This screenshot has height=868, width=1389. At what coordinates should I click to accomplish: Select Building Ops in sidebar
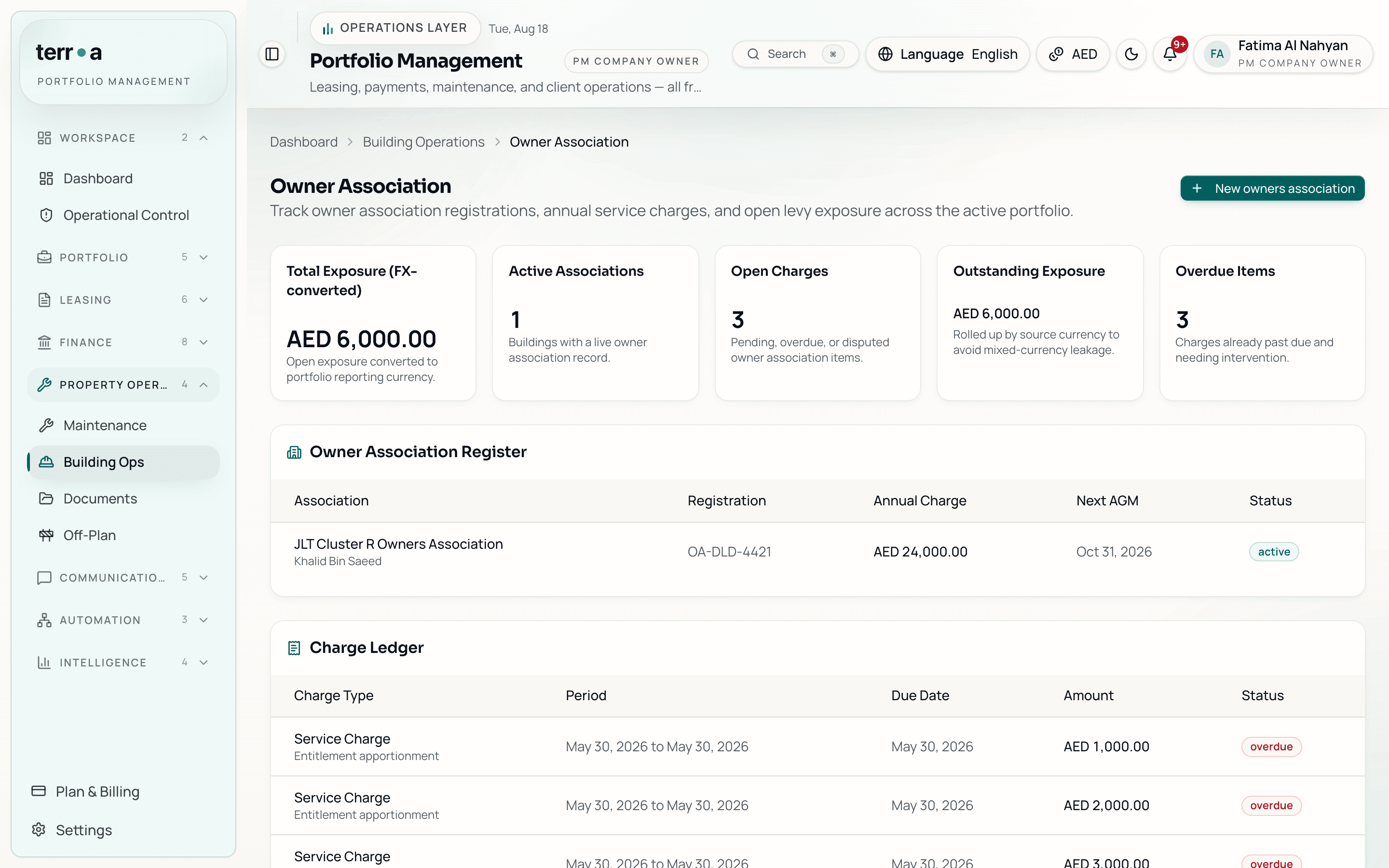pos(123,462)
